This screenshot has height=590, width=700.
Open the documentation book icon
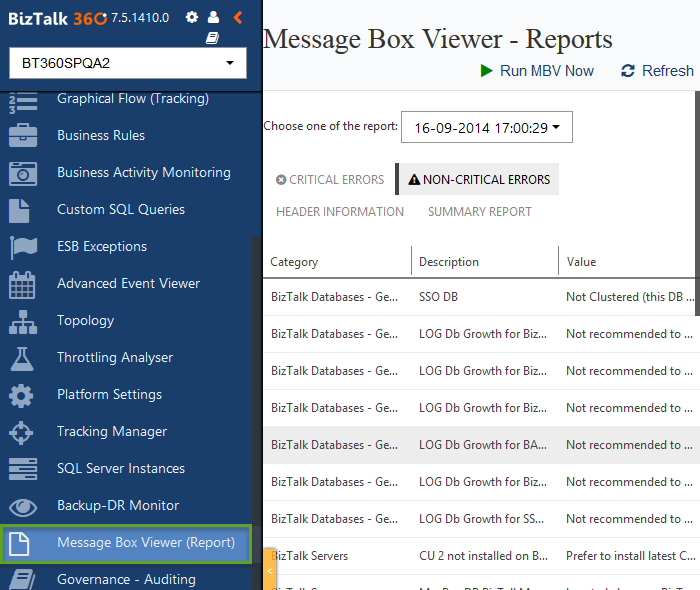(x=212, y=38)
